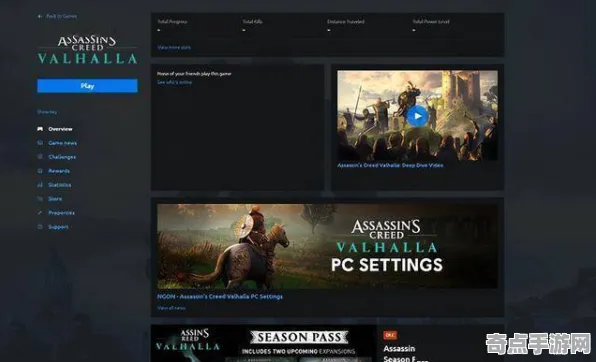Viewport: 596px width, 362px height.
Task: Click the Deep Dive Video title link
Action: [390, 165]
